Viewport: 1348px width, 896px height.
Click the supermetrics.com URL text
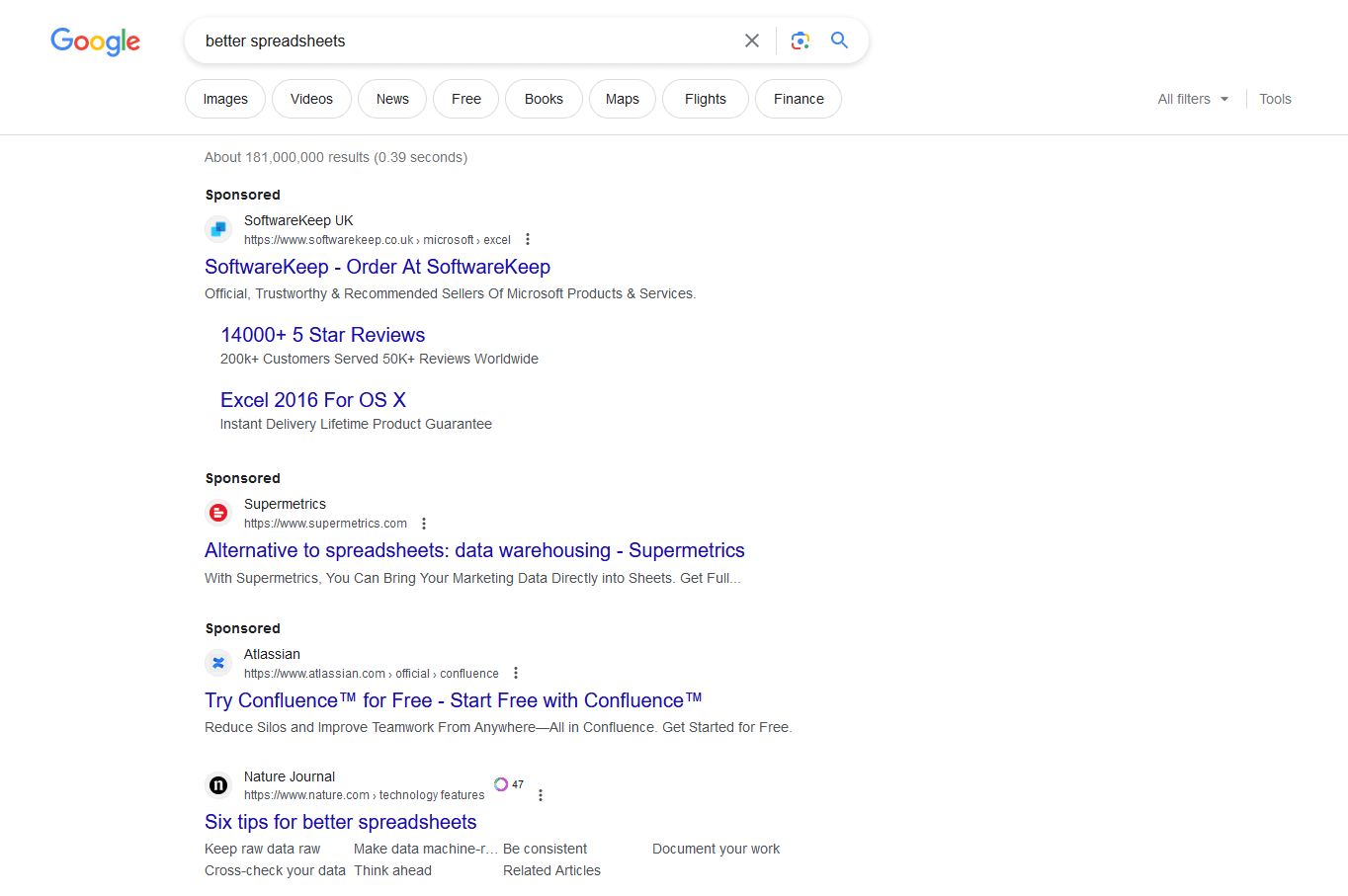point(325,524)
